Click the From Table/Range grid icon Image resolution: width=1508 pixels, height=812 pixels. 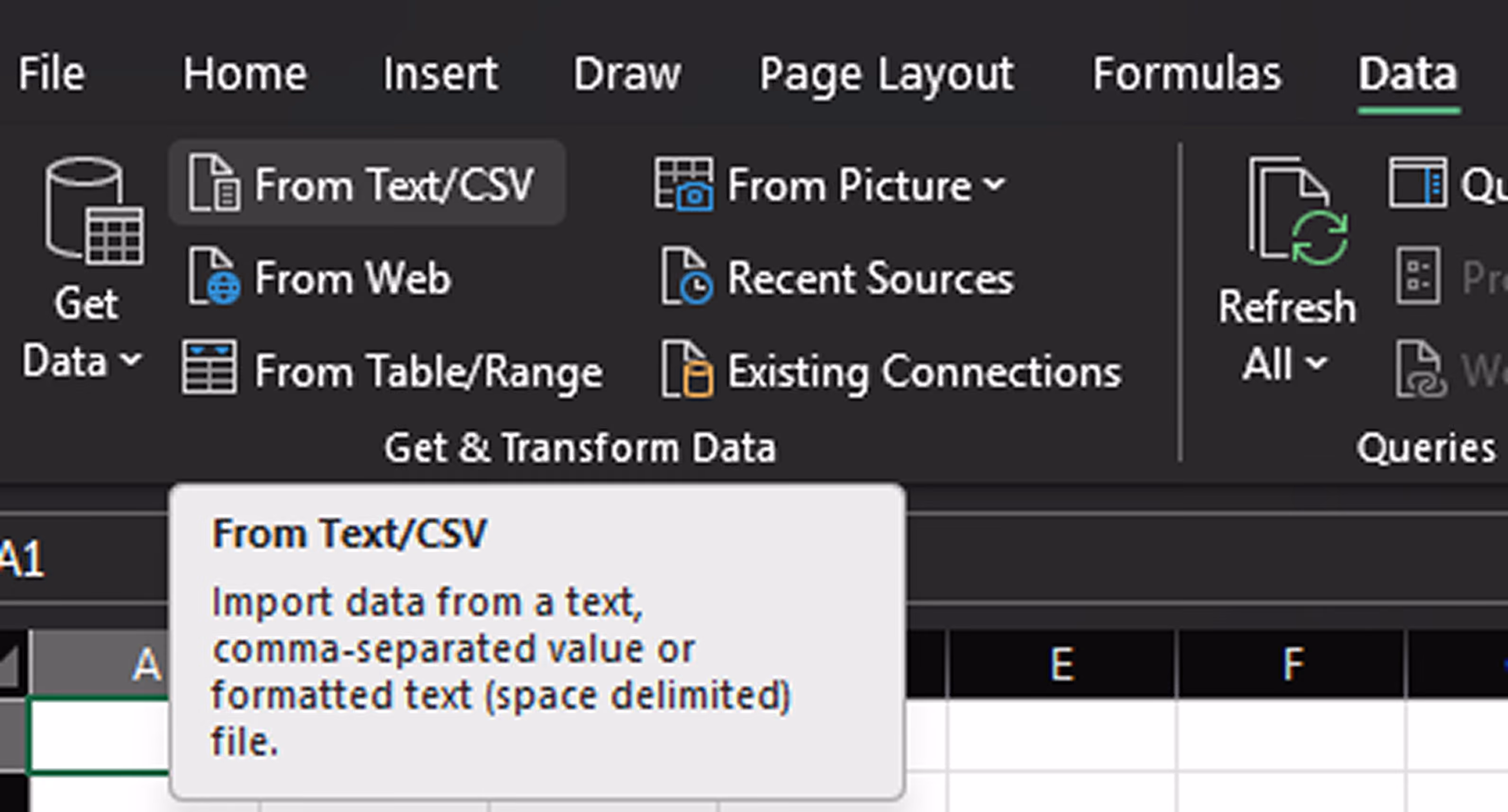coord(209,367)
